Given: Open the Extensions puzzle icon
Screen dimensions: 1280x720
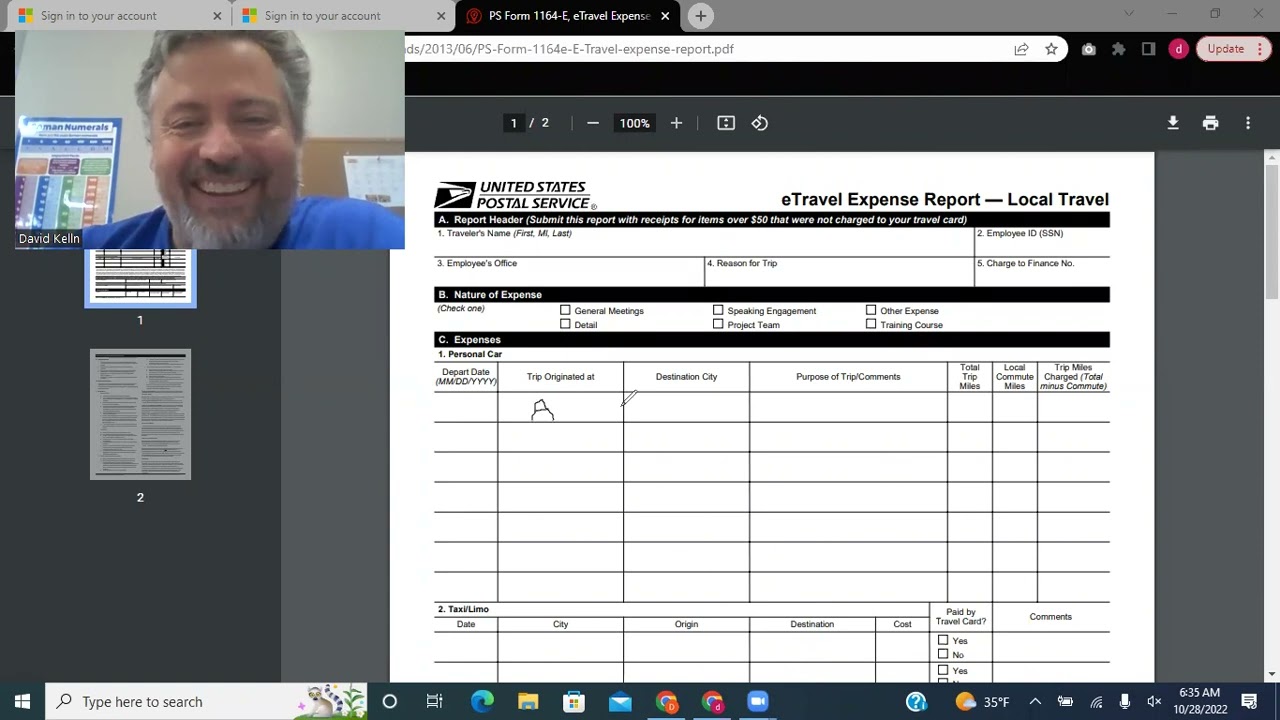Looking at the screenshot, I should pos(1119,49).
